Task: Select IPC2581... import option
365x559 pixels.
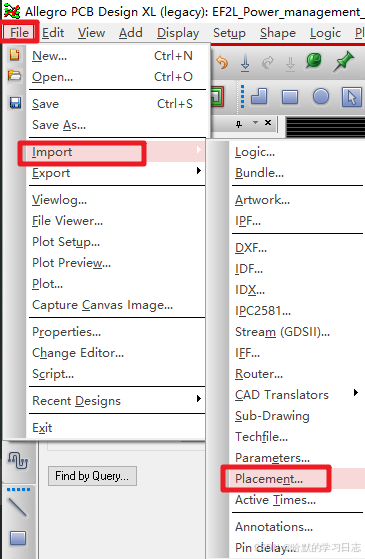Action: point(297,311)
